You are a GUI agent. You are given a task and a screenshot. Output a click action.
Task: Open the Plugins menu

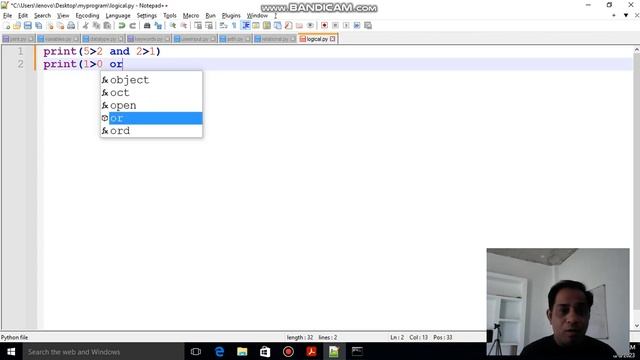click(x=231, y=16)
